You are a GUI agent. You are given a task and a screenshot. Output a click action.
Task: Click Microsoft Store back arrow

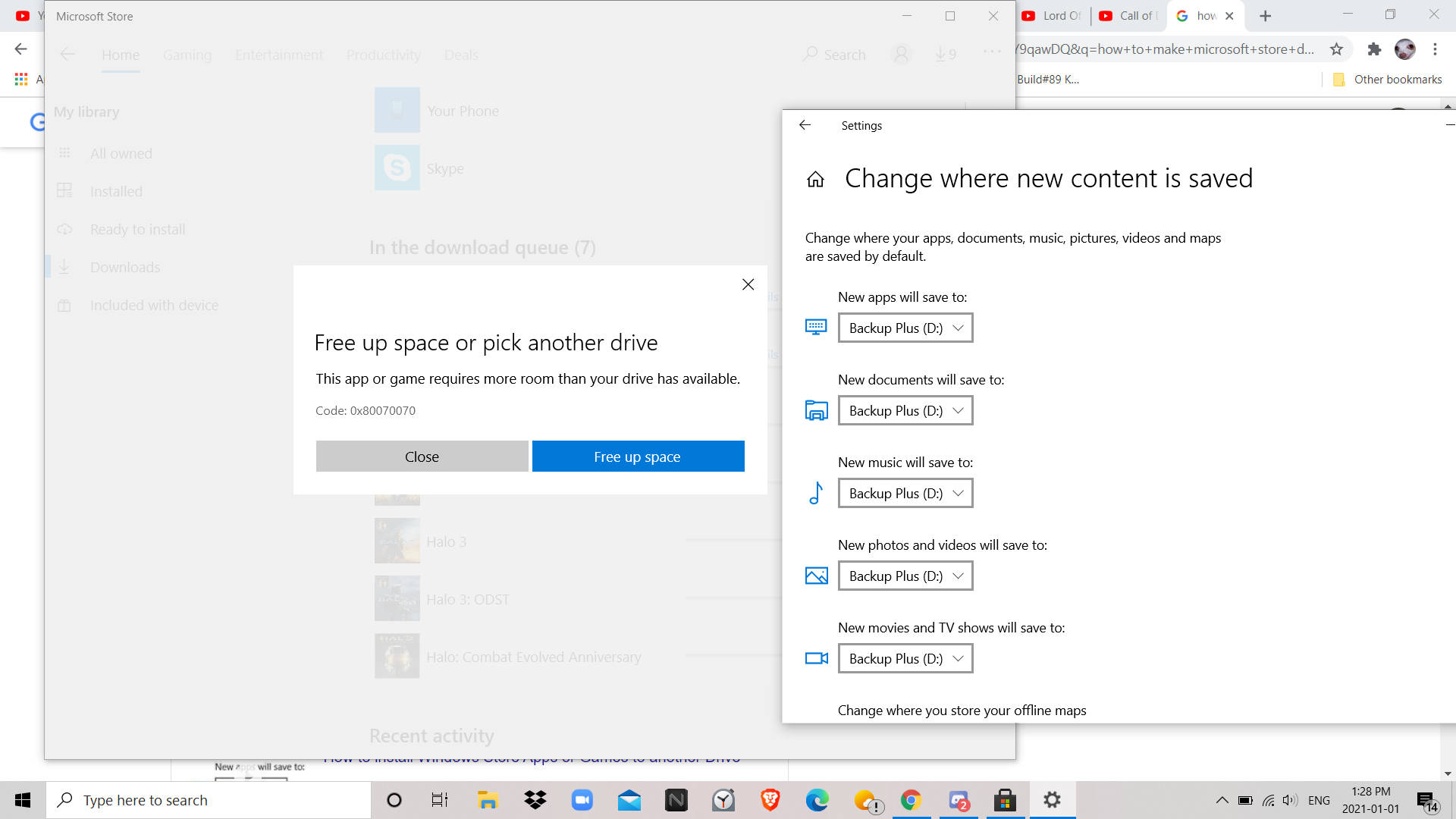point(67,54)
